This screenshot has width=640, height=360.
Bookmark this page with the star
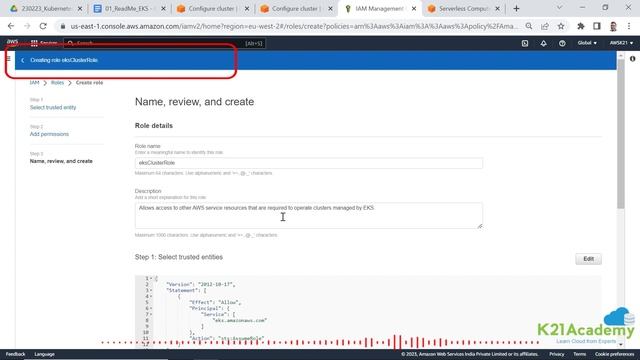[x=561, y=26]
